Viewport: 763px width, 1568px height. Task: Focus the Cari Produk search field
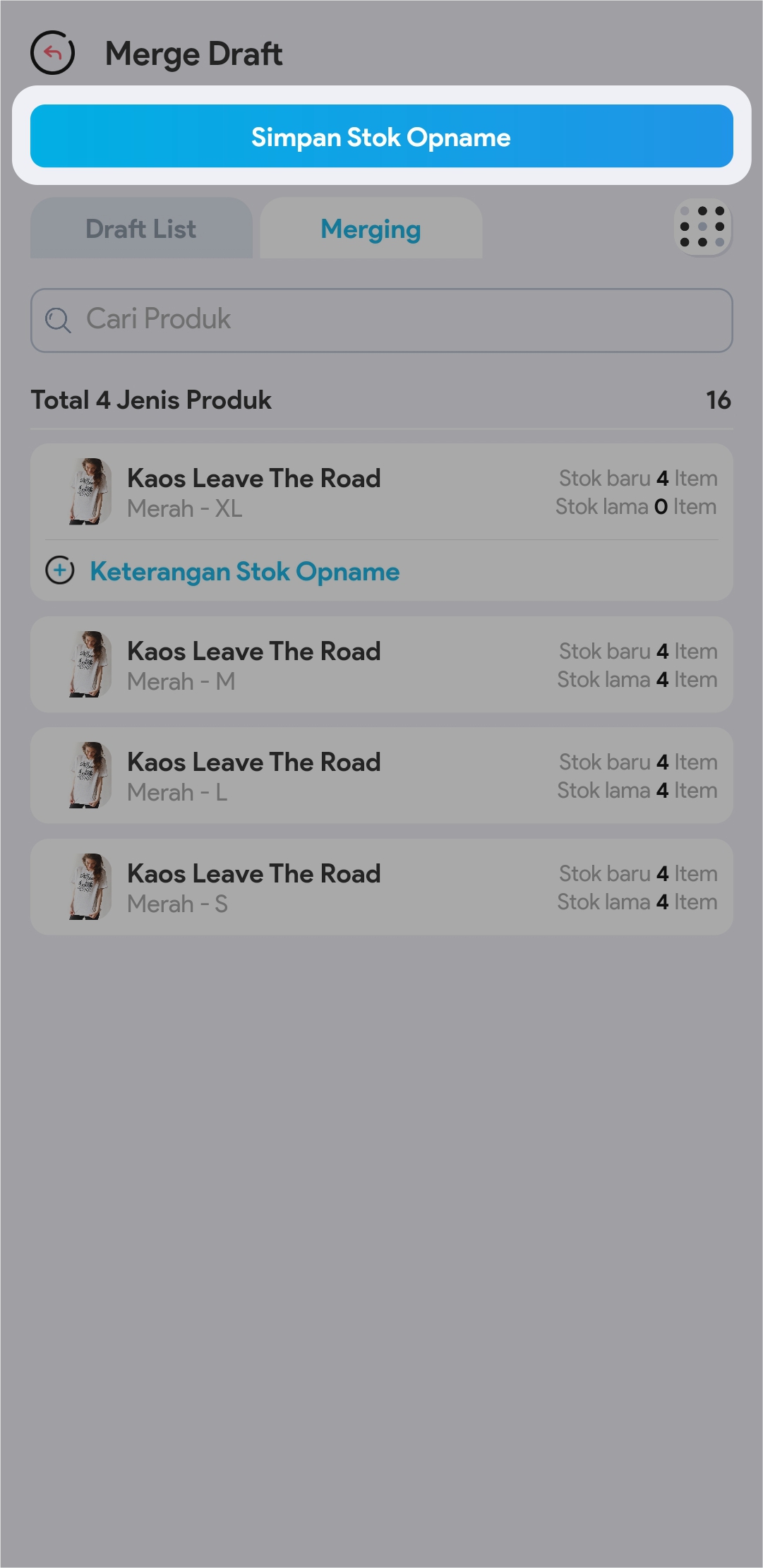pos(395,320)
